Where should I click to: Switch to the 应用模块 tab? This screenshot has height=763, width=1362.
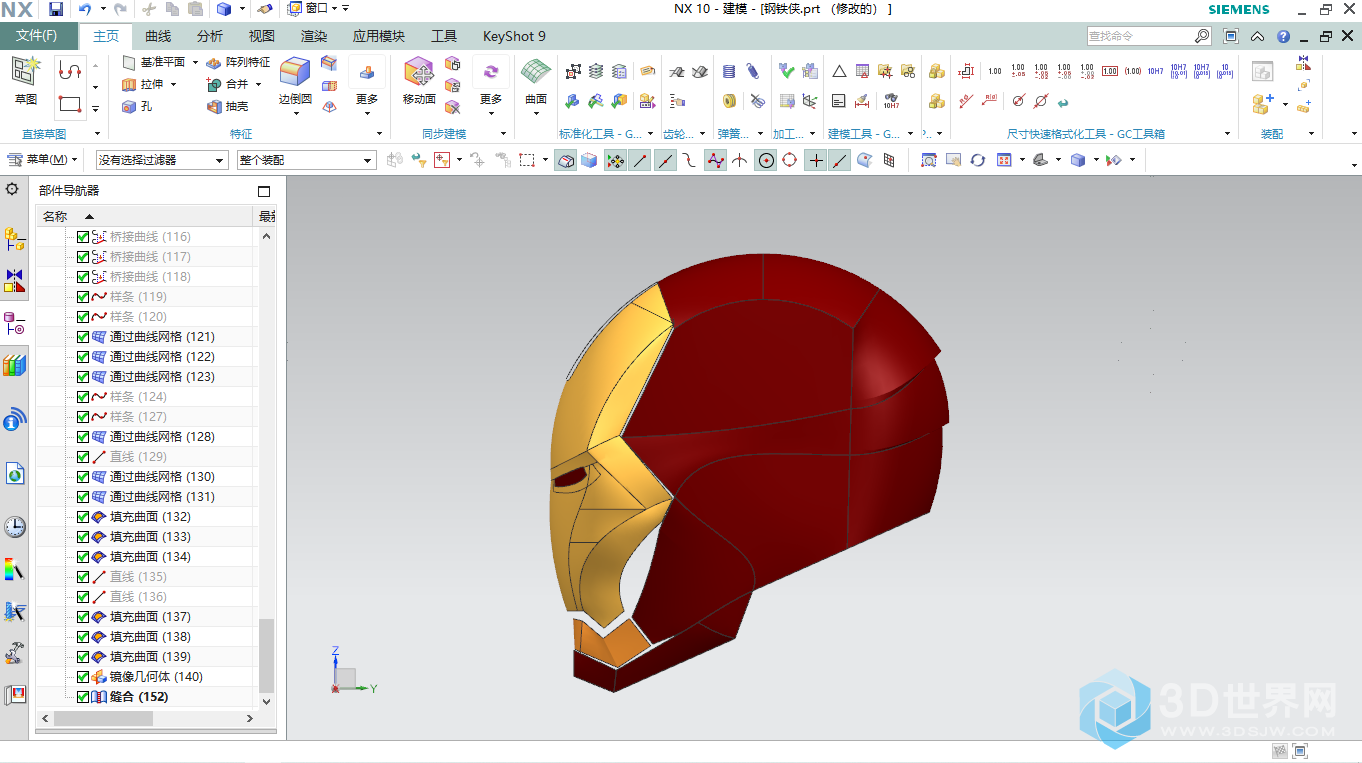(x=379, y=36)
